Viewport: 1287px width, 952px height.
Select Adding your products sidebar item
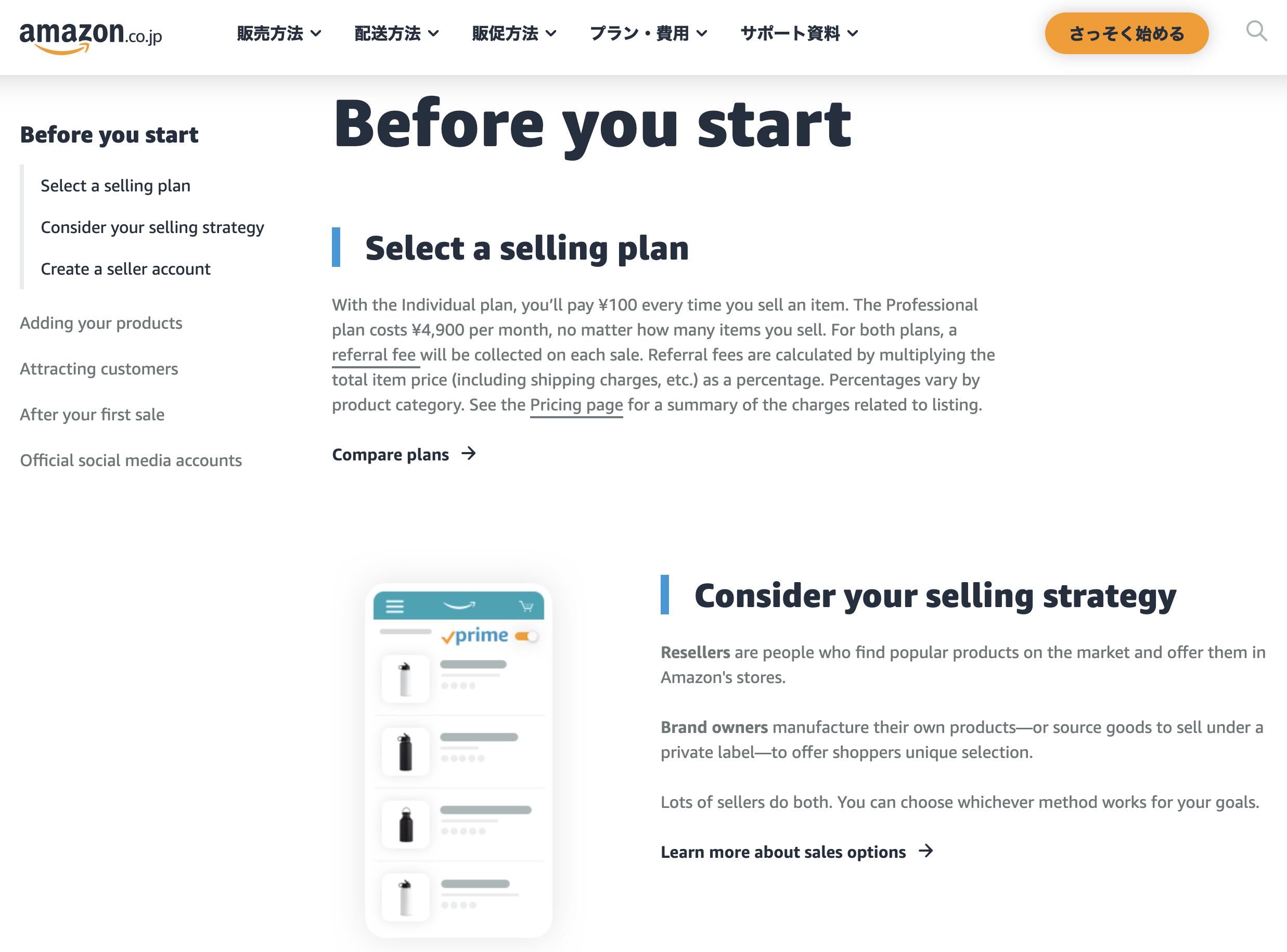coord(101,322)
